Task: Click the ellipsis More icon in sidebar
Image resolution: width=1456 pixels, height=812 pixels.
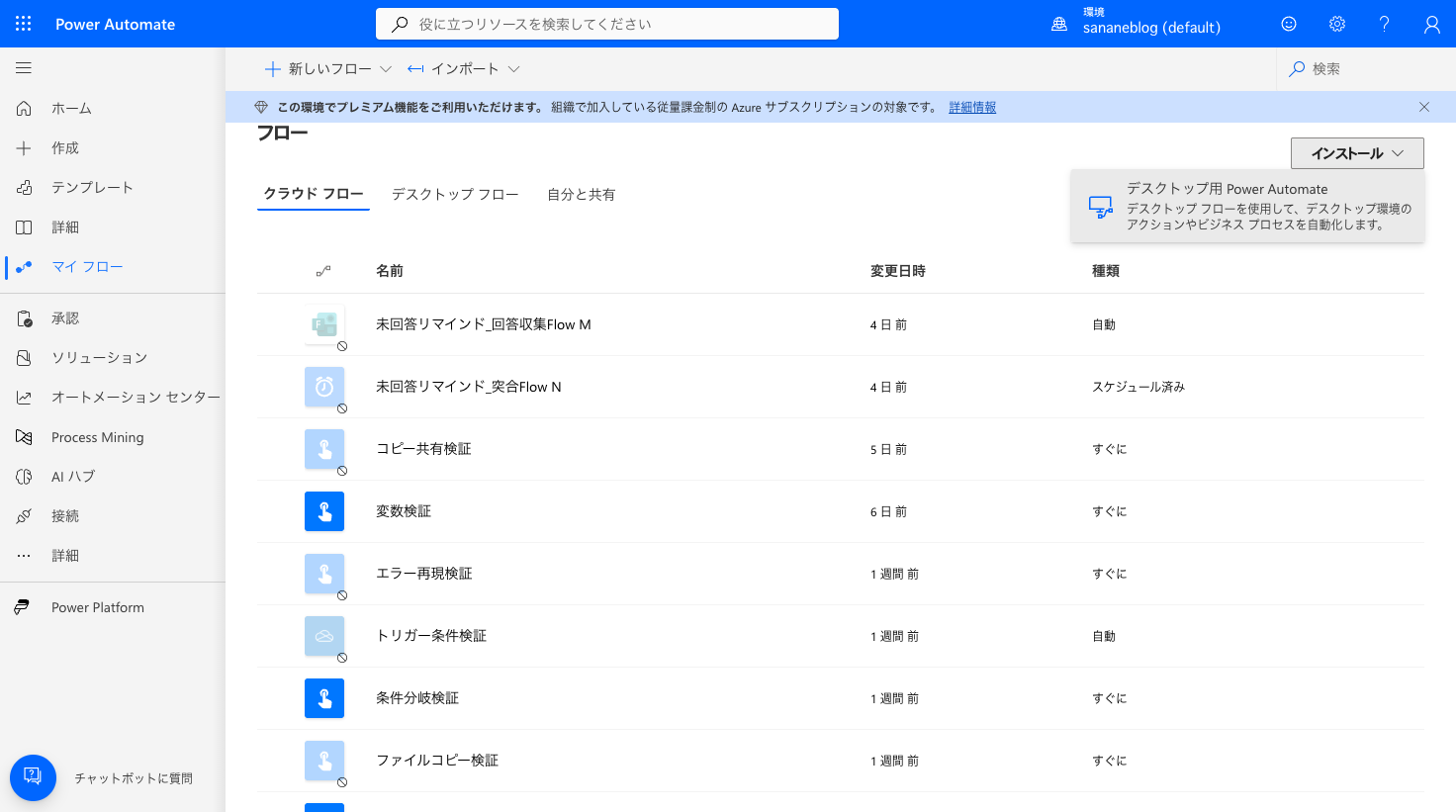Action: tap(24, 556)
